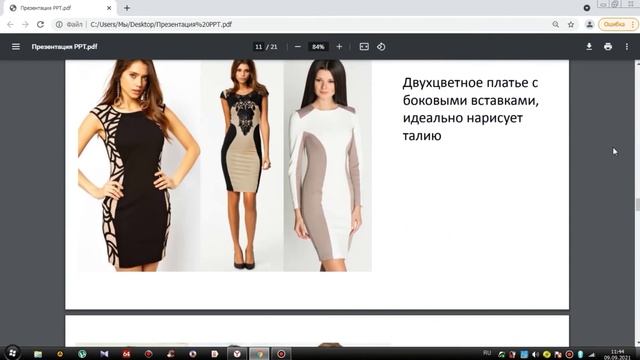Open the PDF sidebar hamburger menu
The width and height of the screenshot is (640, 360).
click(x=16, y=47)
